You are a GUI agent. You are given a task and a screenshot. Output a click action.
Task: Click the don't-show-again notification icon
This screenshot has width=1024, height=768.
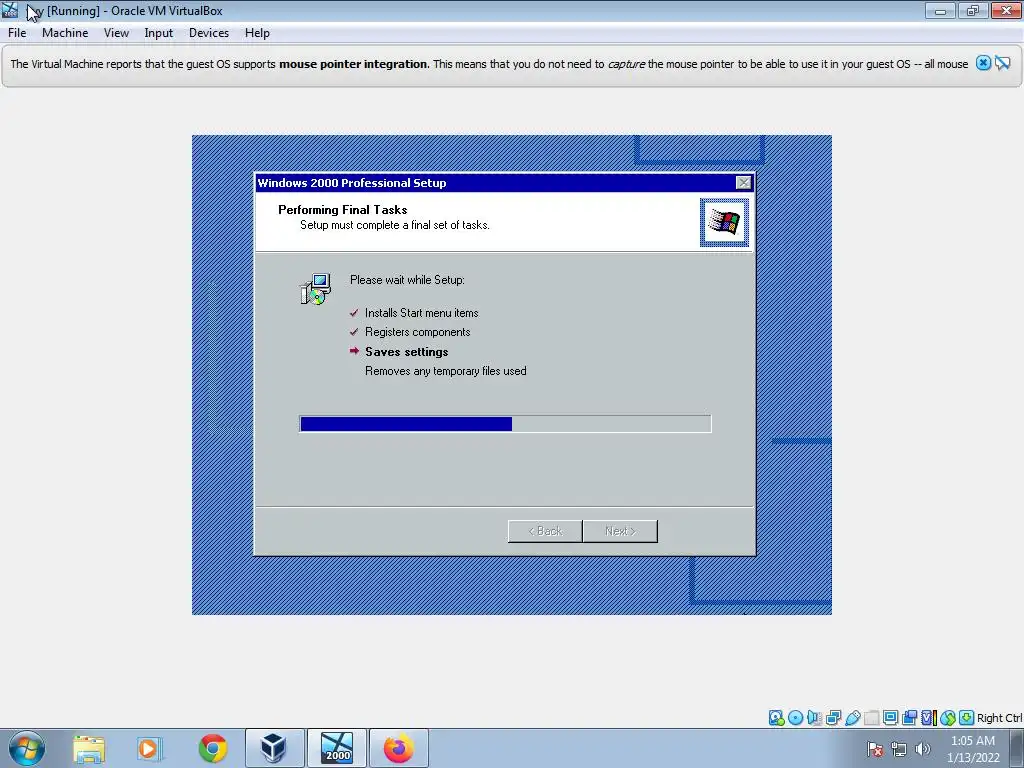(x=1003, y=63)
